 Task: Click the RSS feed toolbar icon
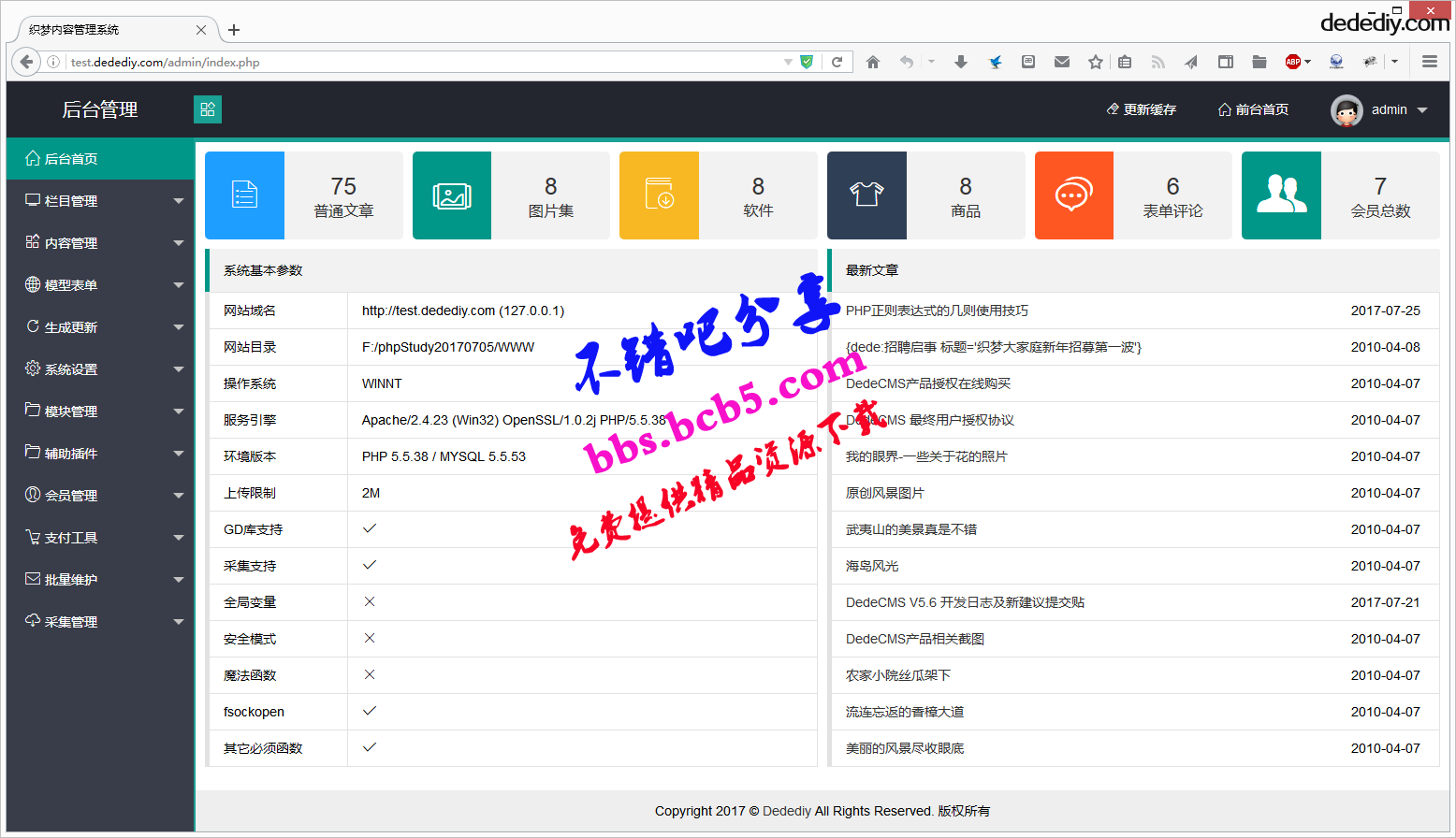click(x=1158, y=62)
